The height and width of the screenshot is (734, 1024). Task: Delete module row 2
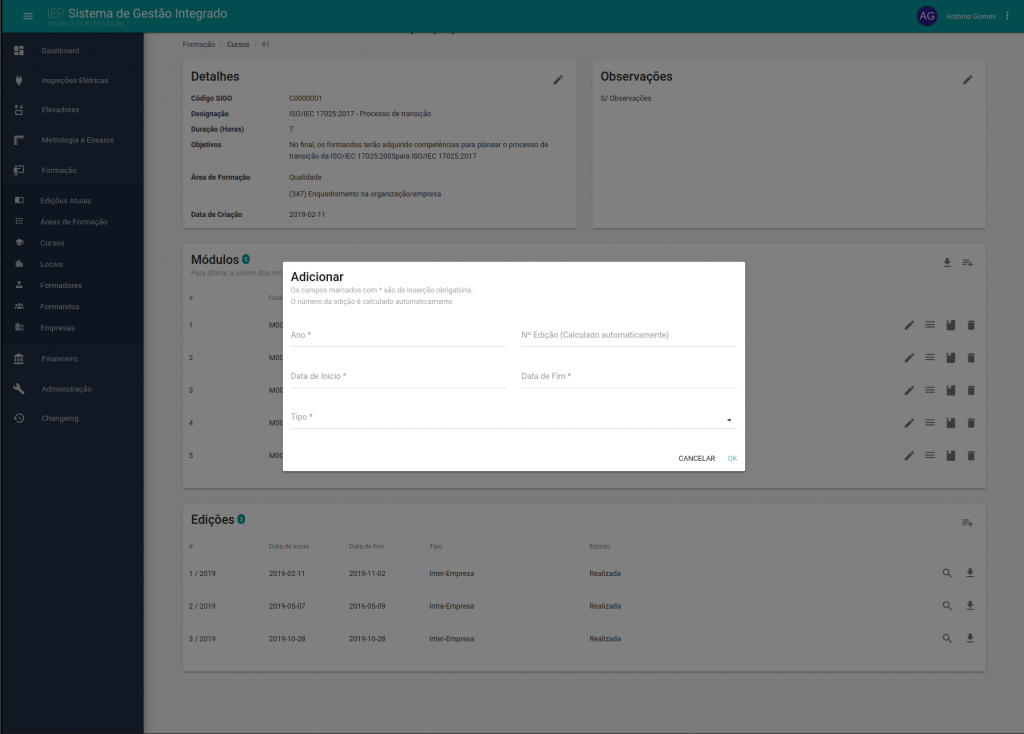tap(971, 358)
